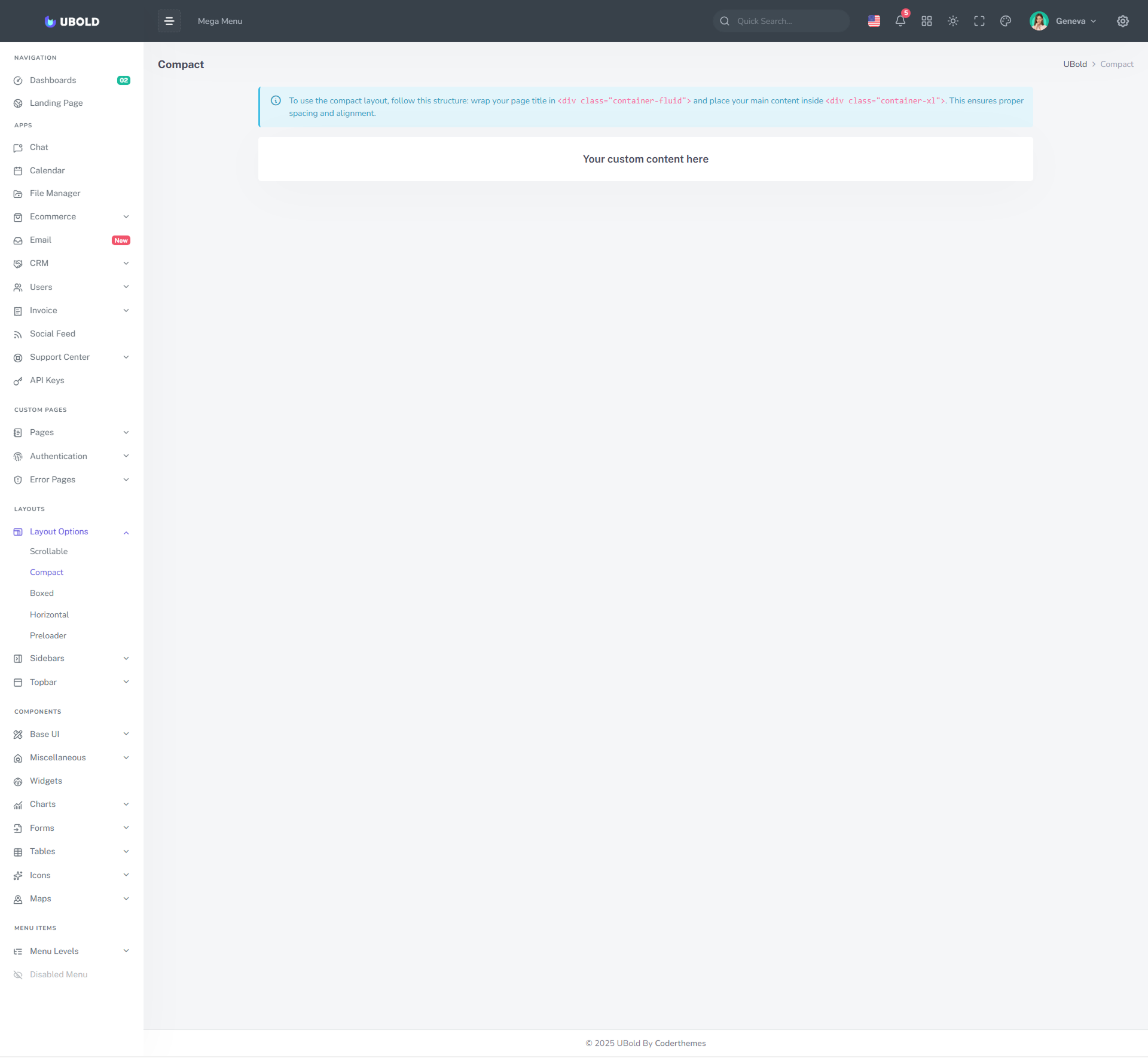Image resolution: width=1148 pixels, height=1058 pixels.
Task: Click the Tables grid icon
Action: pyautogui.click(x=18, y=852)
